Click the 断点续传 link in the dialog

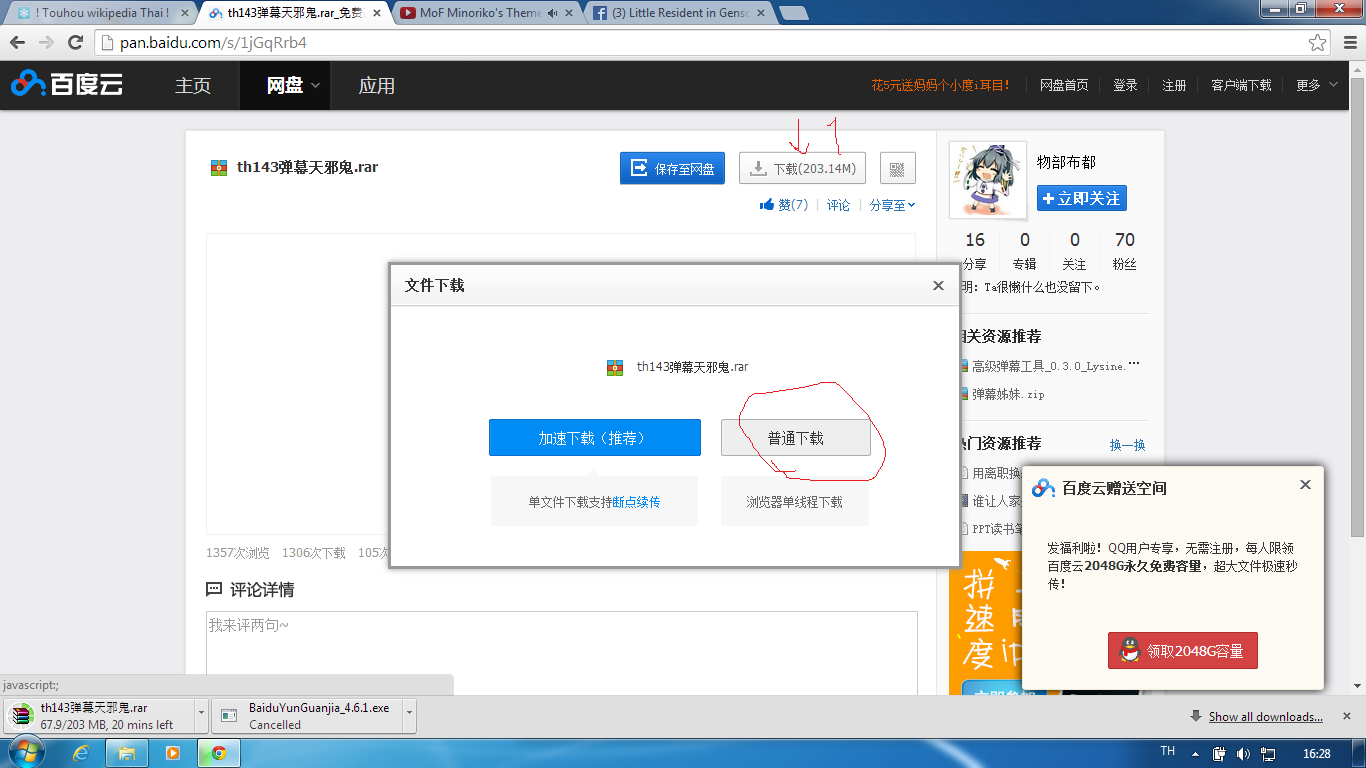coord(636,502)
